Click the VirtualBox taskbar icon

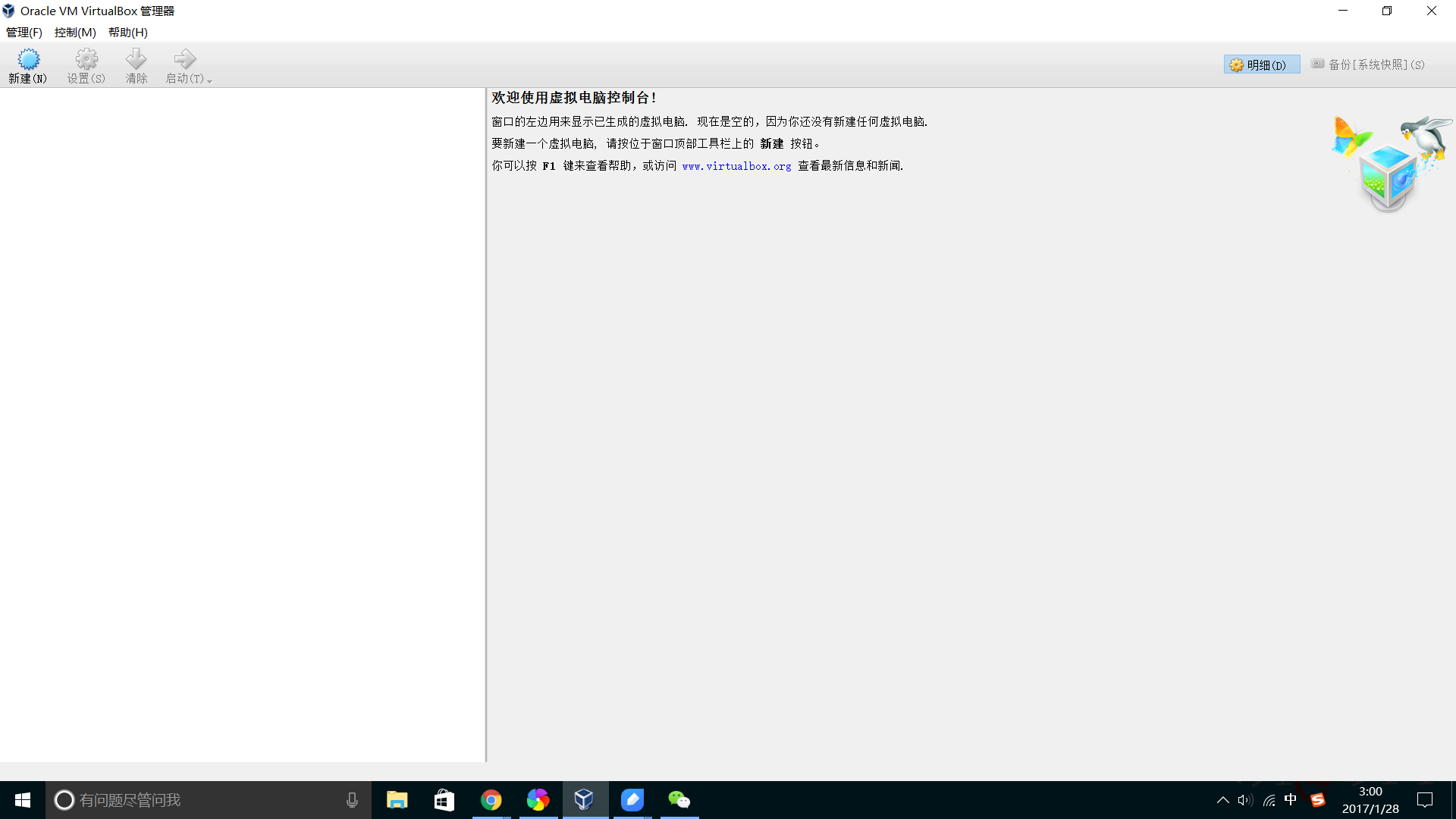585,800
